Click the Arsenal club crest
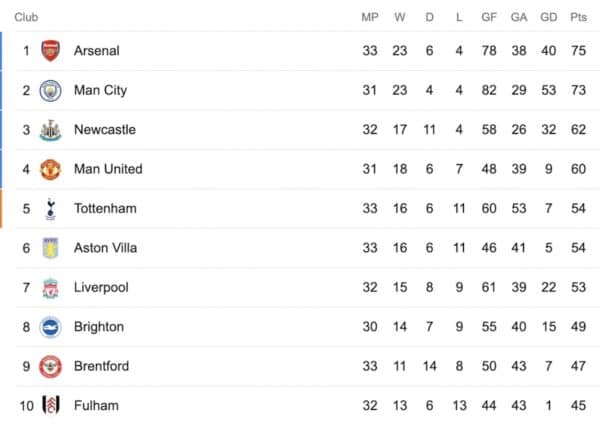The height and width of the screenshot is (425, 600). tap(51, 50)
